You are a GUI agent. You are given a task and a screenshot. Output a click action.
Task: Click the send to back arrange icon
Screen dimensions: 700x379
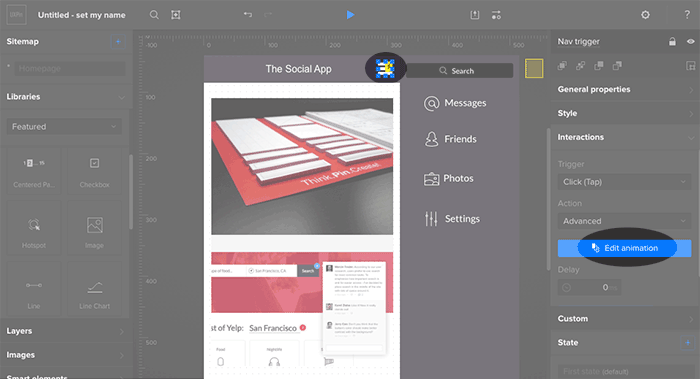coord(617,66)
